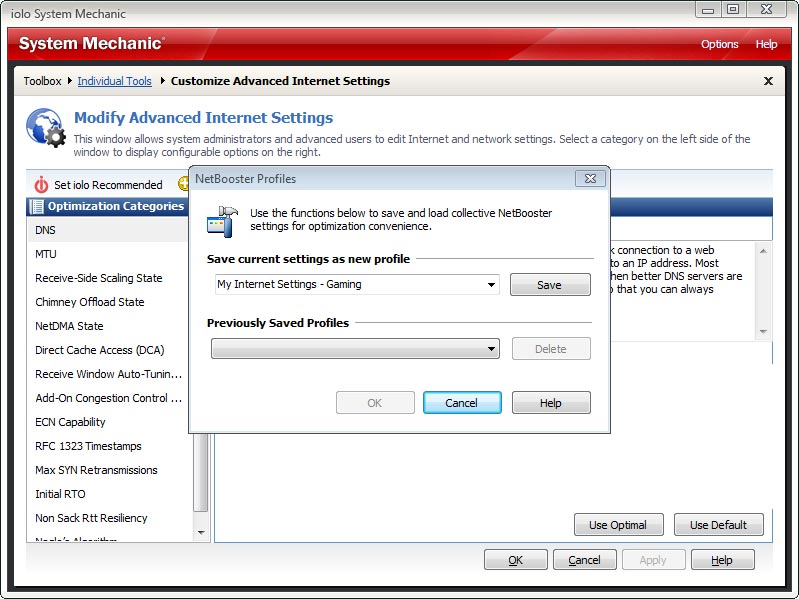This screenshot has width=799, height=599.
Task: Open Help from NetBooster Profiles dialog
Action: pyautogui.click(x=551, y=403)
